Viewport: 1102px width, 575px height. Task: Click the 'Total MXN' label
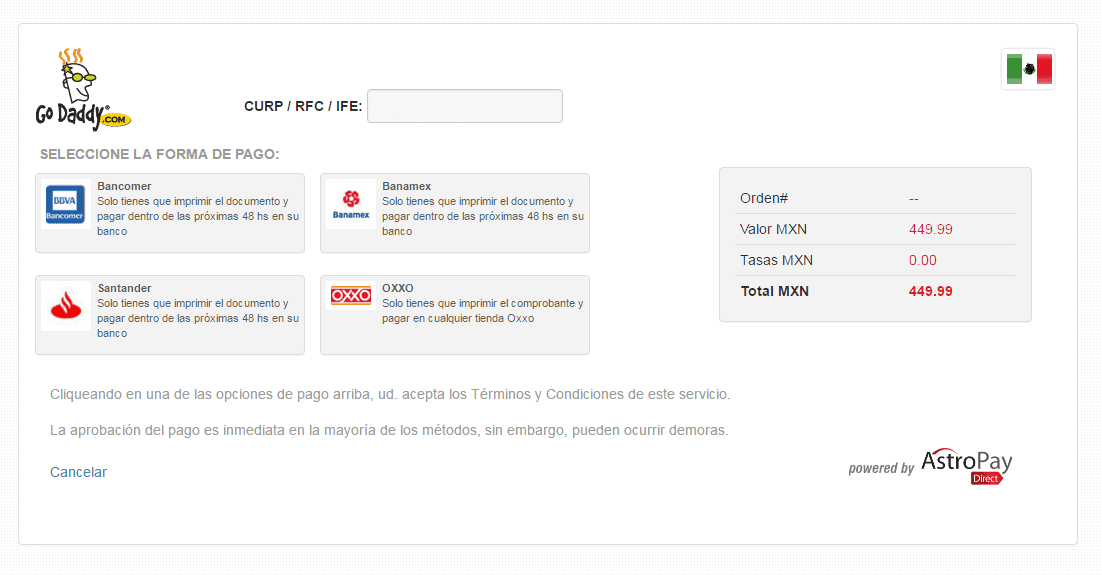pyautogui.click(x=774, y=291)
